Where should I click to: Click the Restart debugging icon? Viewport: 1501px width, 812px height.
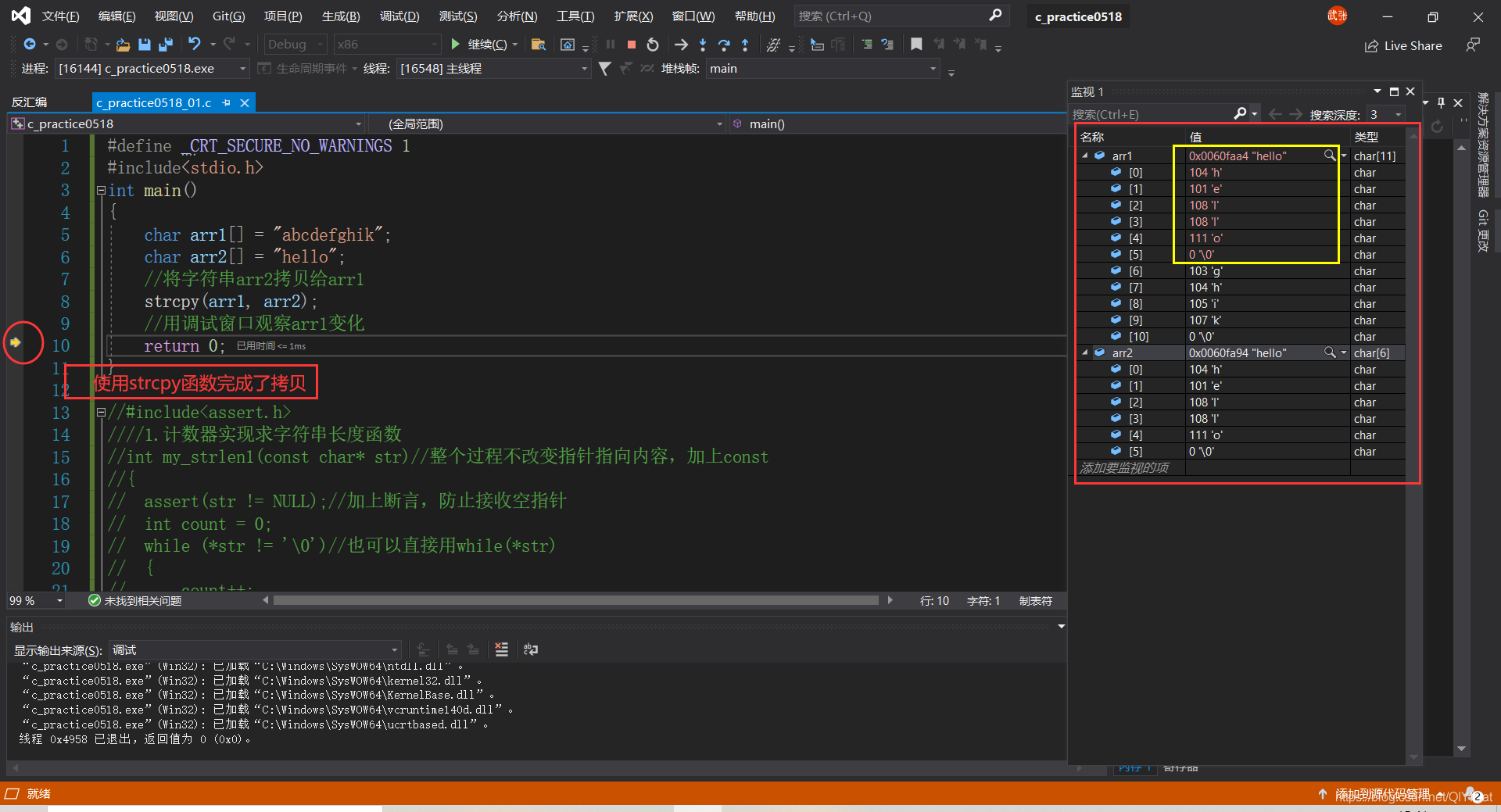(x=653, y=45)
